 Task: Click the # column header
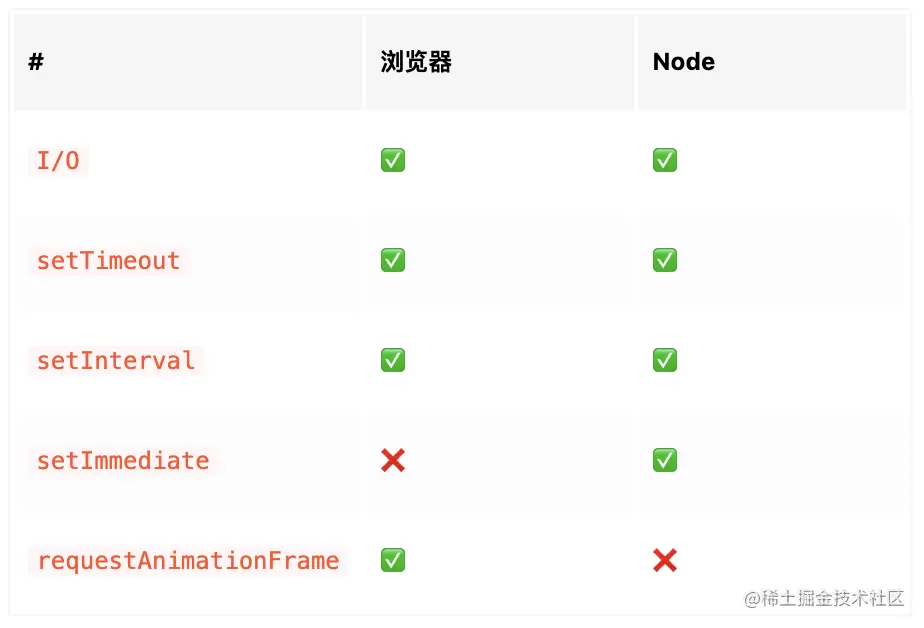click(36, 62)
